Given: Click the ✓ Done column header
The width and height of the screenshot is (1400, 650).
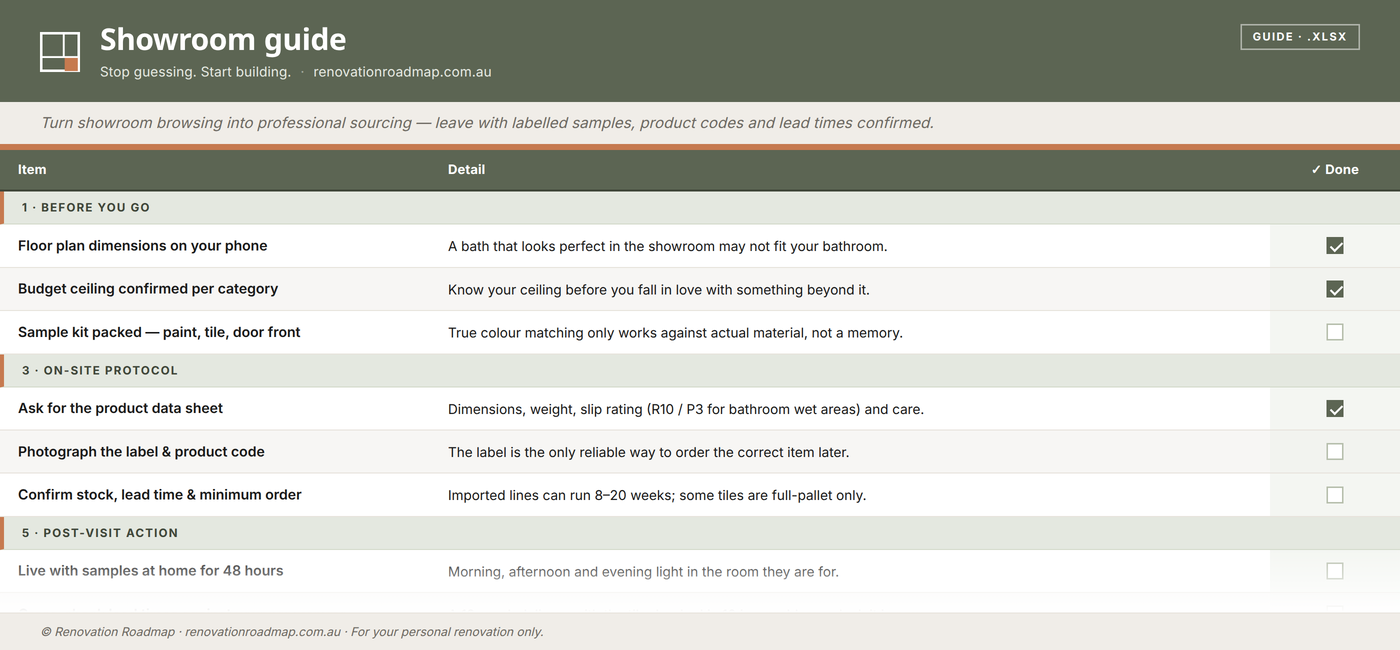Looking at the screenshot, I should pos(1335,170).
